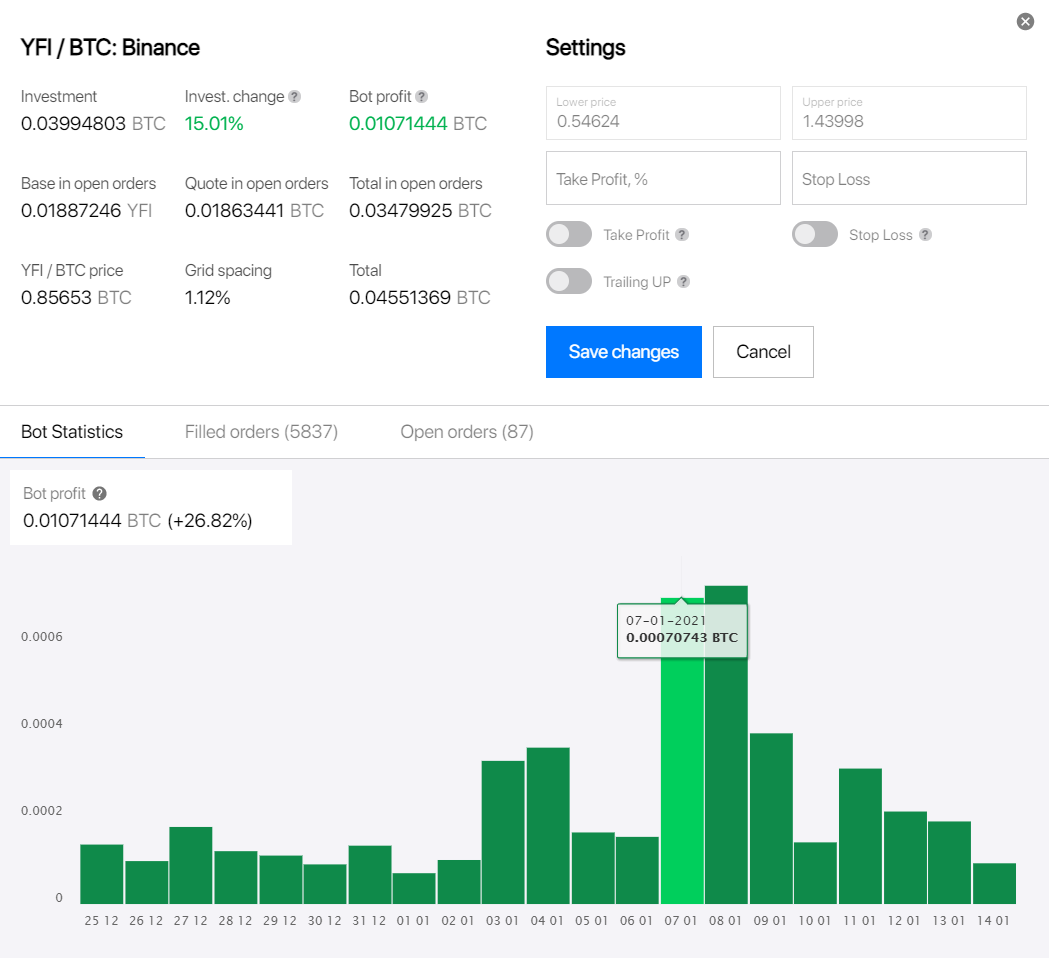Click the 0.04551369 BTC total value
This screenshot has width=1049, height=959.
pos(419,298)
